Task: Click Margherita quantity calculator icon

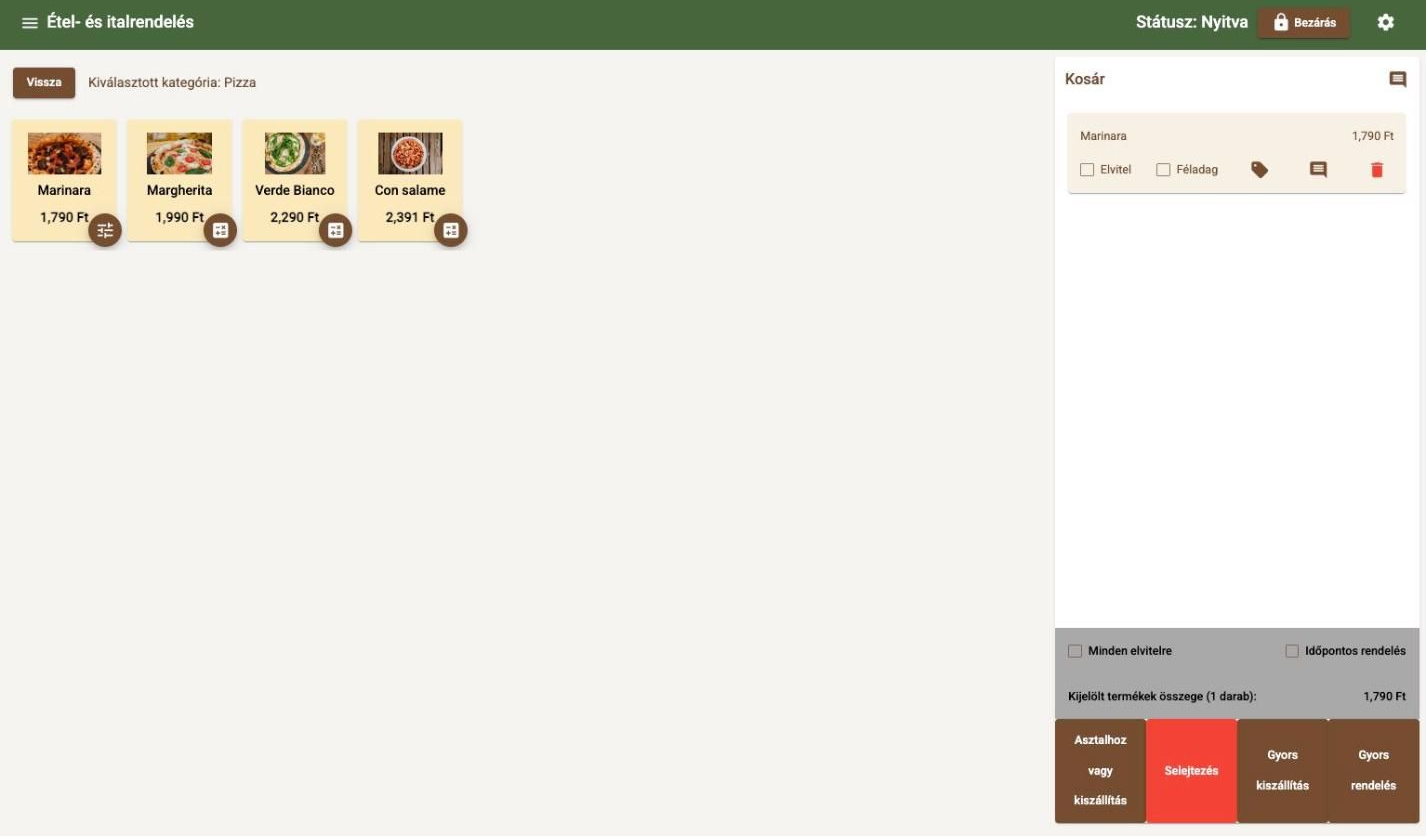Action: click(x=220, y=230)
